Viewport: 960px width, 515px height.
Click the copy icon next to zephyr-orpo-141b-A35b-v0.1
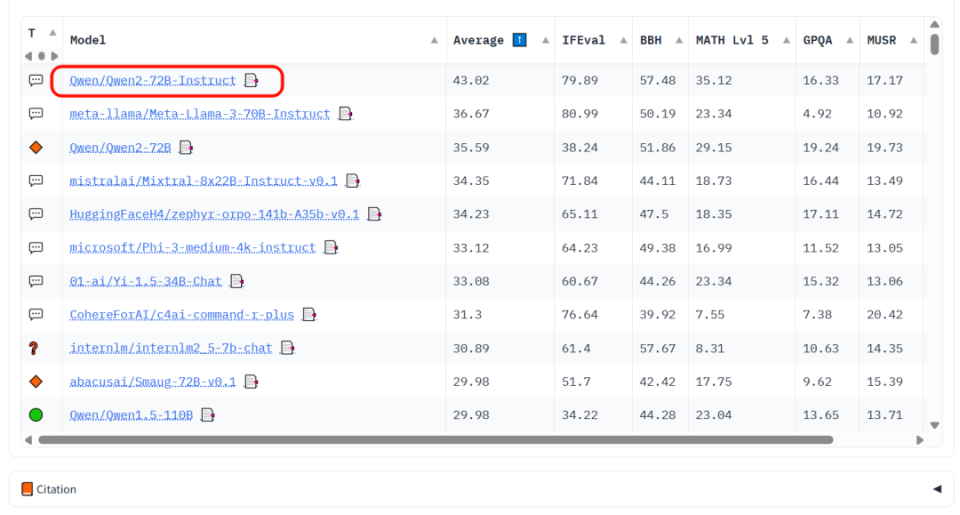(x=374, y=214)
